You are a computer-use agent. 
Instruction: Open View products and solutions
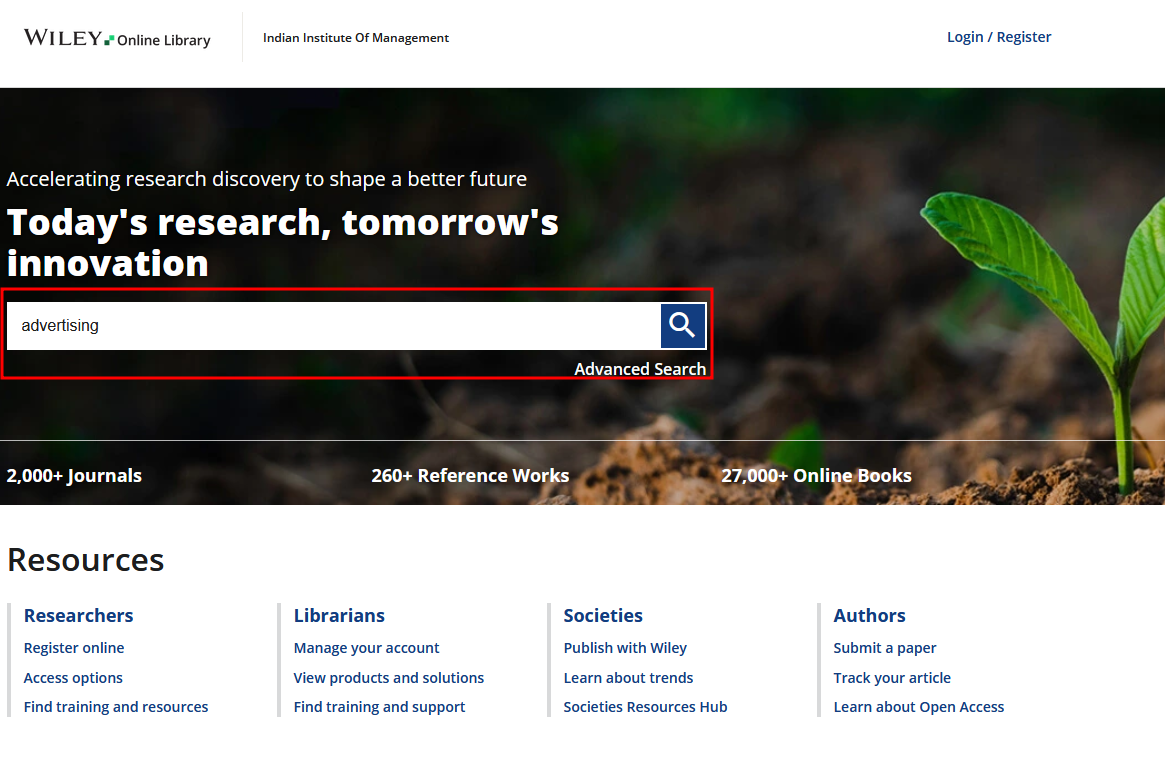point(388,678)
